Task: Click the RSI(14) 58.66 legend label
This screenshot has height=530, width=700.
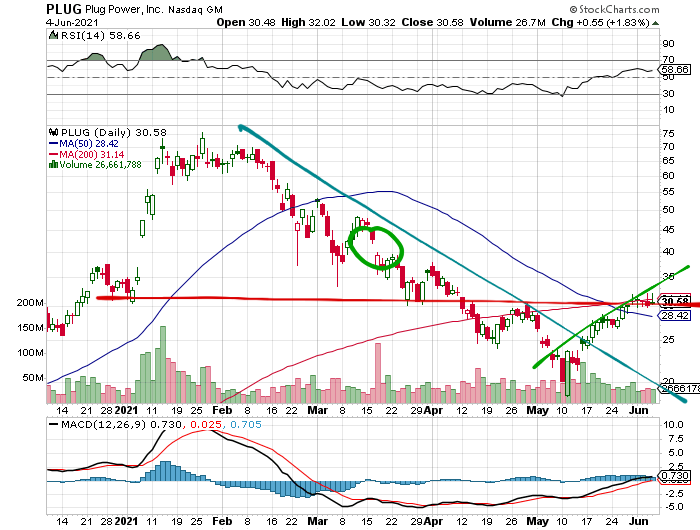Action: (100, 36)
